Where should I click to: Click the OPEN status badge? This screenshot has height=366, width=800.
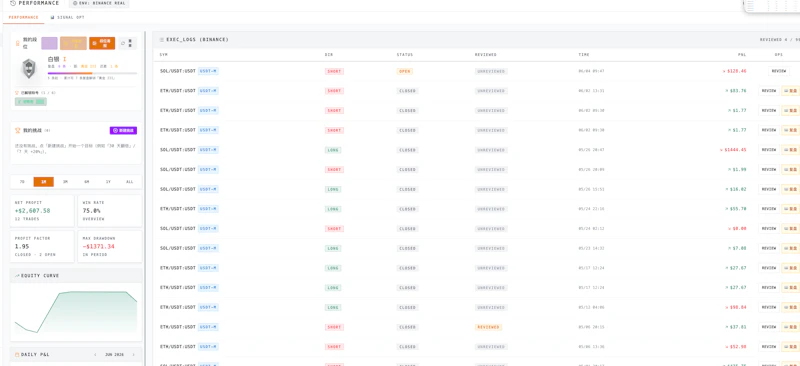[405, 71]
